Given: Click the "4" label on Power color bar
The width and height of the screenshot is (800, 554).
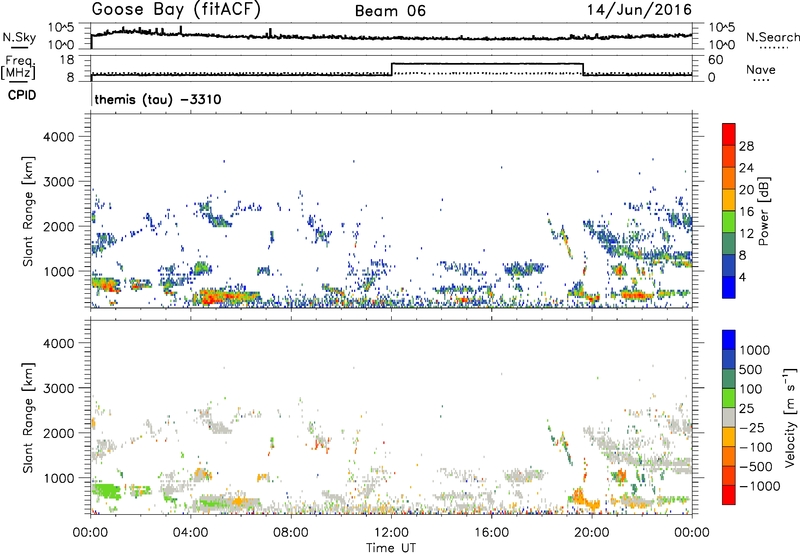Looking at the screenshot, I should (x=742, y=277).
